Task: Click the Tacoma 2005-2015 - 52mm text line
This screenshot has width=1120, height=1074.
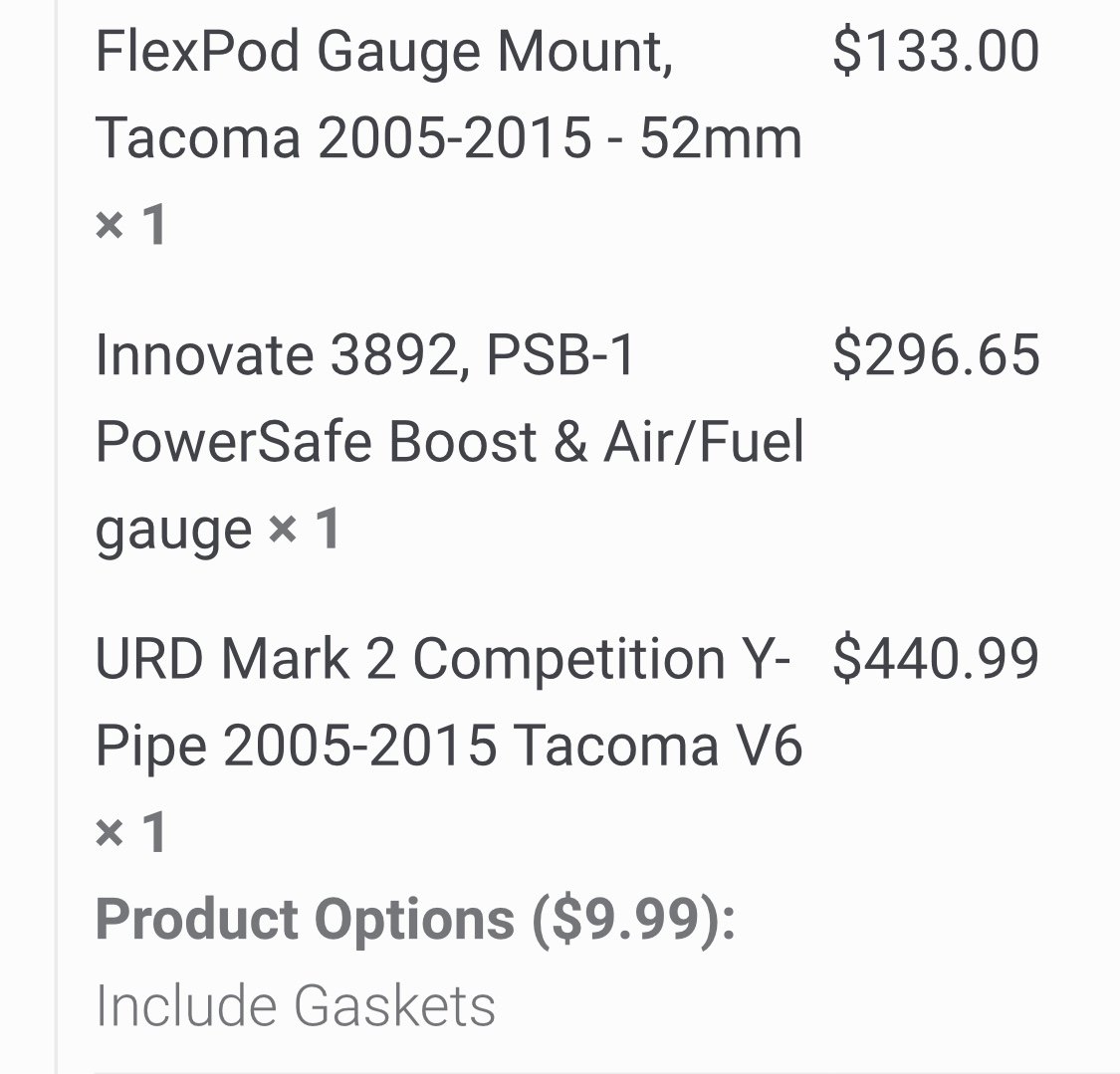Action: point(449,138)
